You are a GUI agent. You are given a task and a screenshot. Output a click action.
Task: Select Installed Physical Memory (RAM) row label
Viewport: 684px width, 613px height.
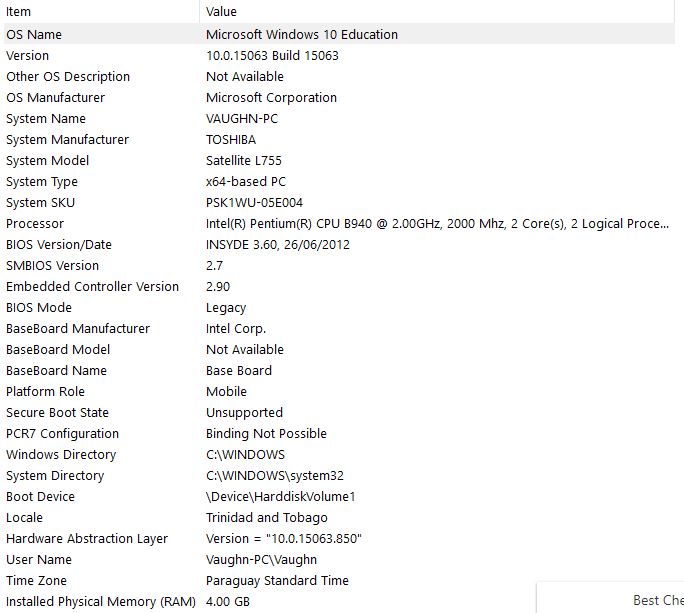click(x=101, y=602)
